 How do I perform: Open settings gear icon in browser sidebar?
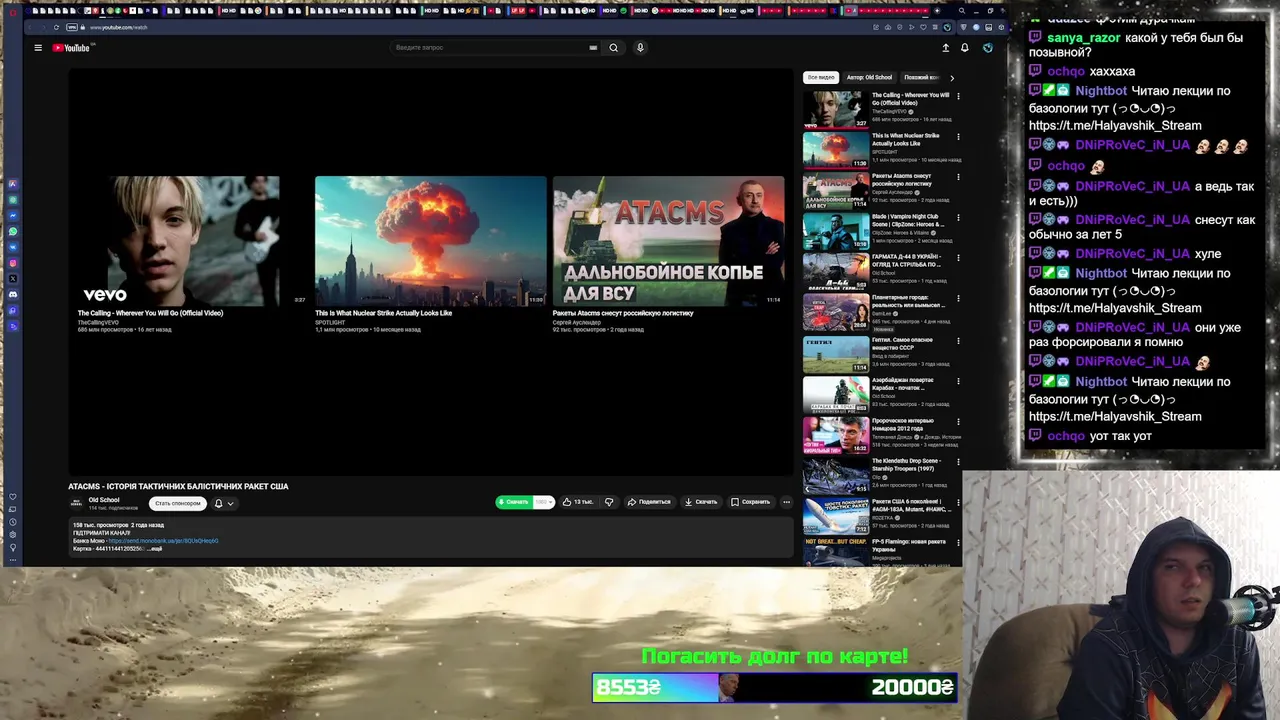[13, 533]
